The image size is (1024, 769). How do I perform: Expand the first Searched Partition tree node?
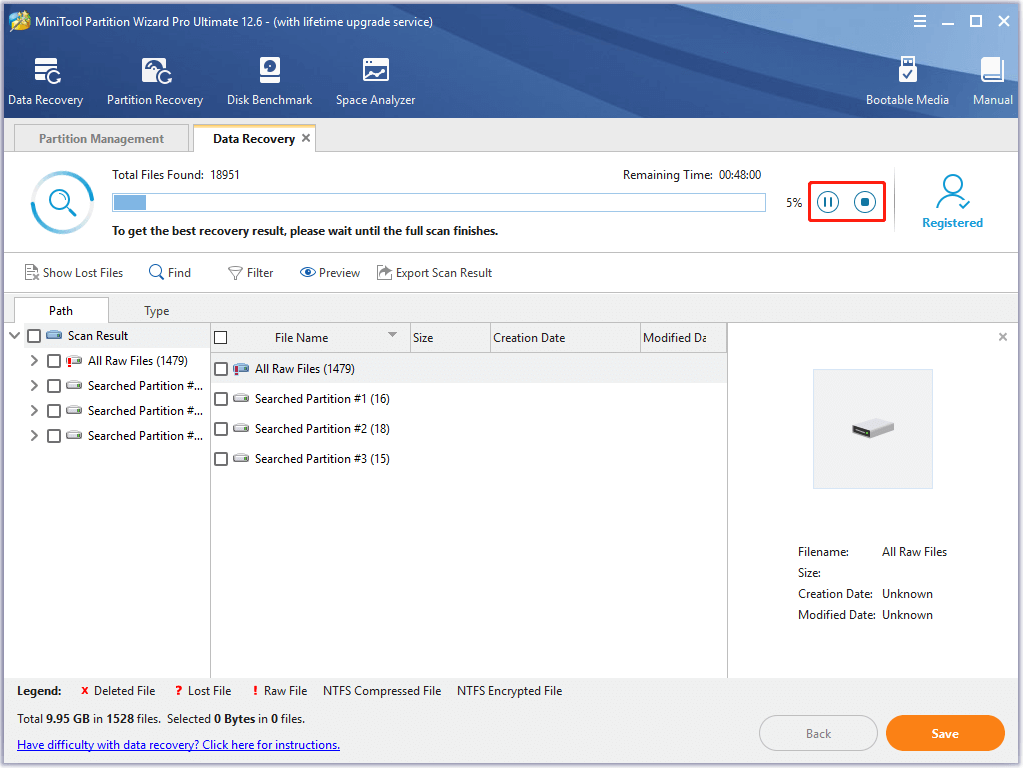coord(34,386)
